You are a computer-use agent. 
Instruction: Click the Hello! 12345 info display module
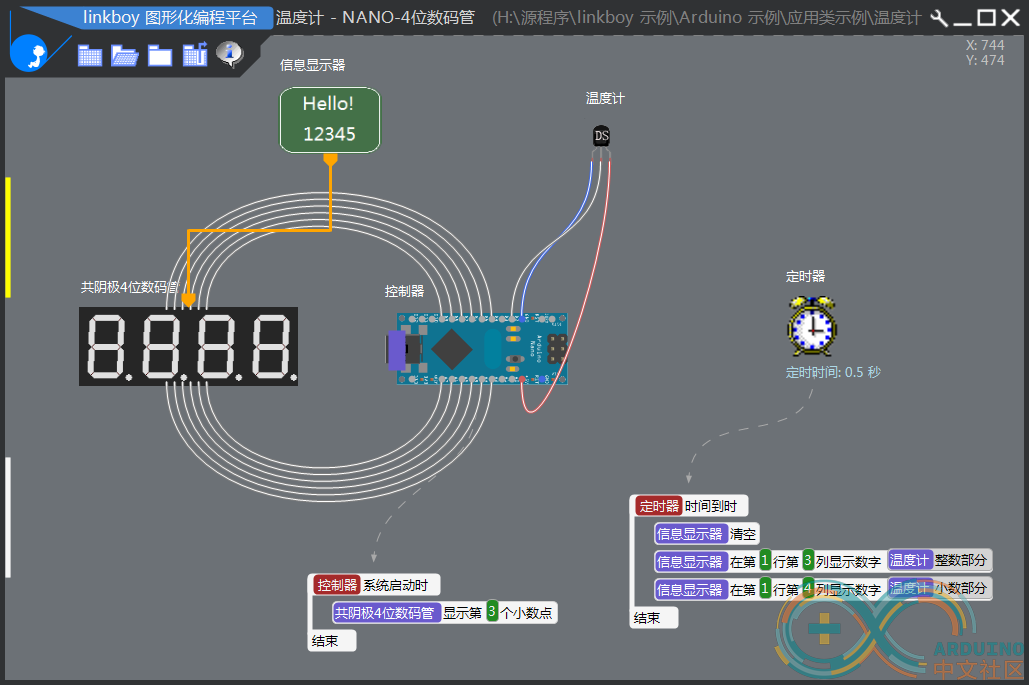click(330, 120)
